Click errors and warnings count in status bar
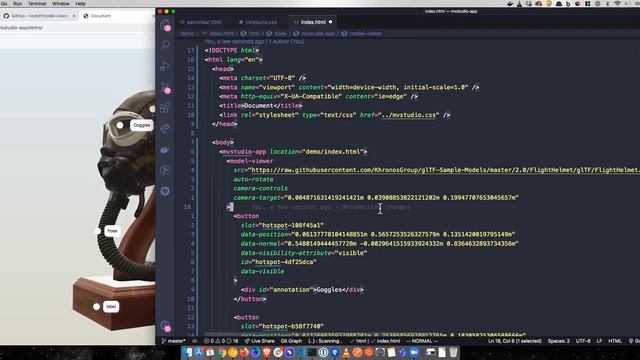Viewport: 640px width, 360px height. click(221, 341)
